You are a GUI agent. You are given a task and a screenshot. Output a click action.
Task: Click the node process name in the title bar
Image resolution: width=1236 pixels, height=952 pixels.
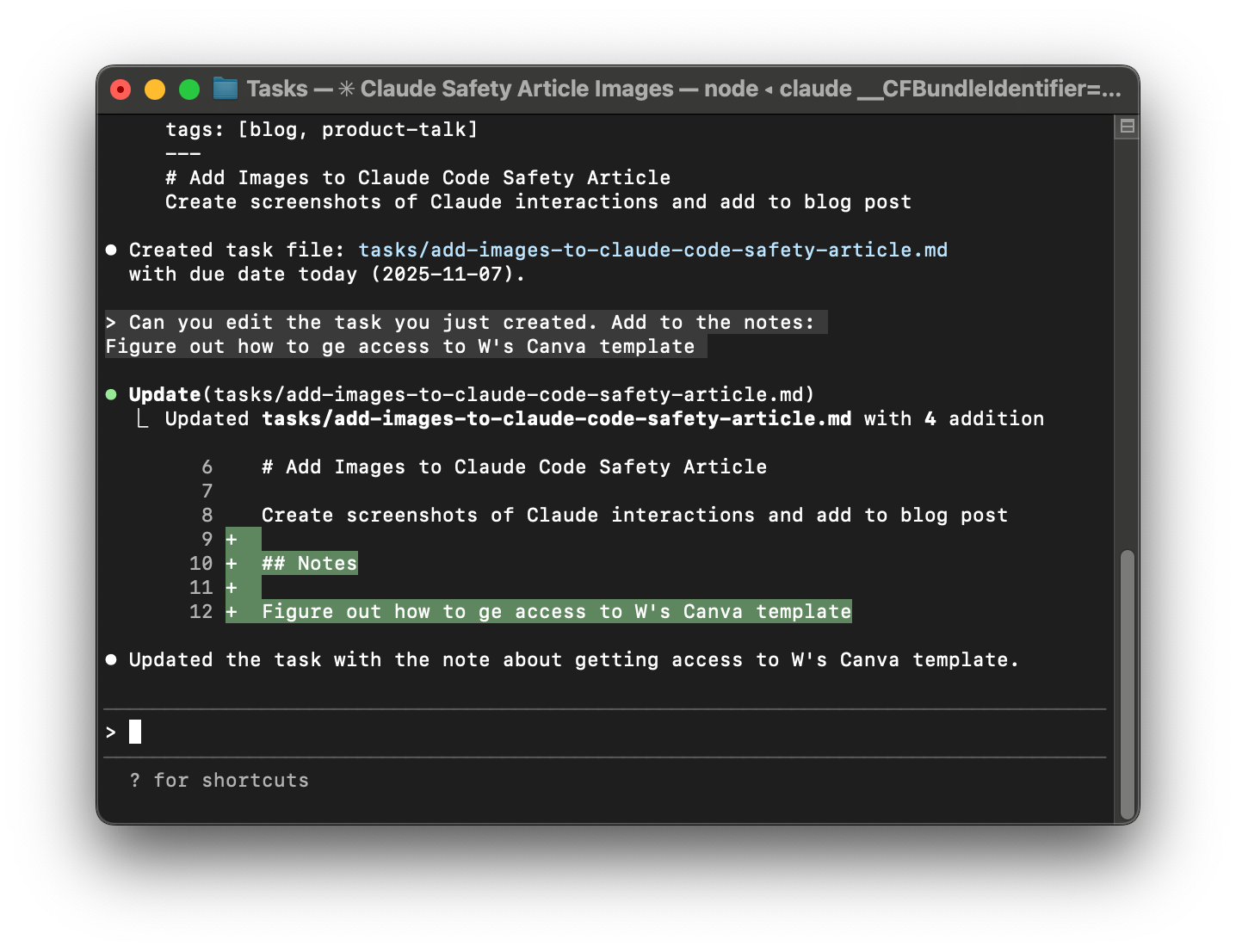coord(732,89)
